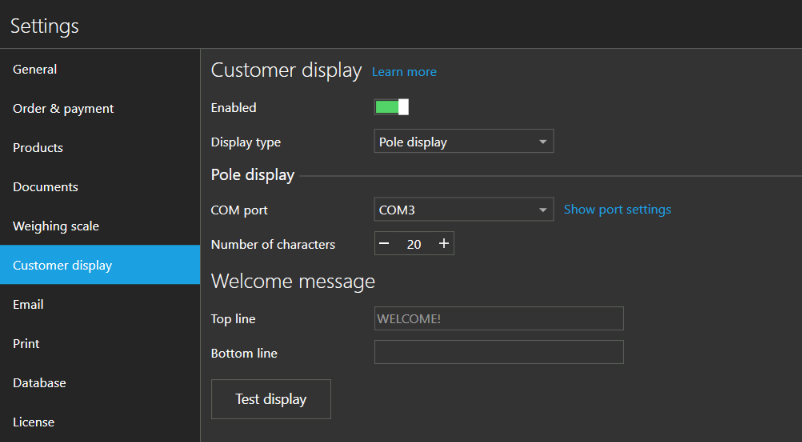Click the Learn more link
802x442 pixels.
[404, 72]
